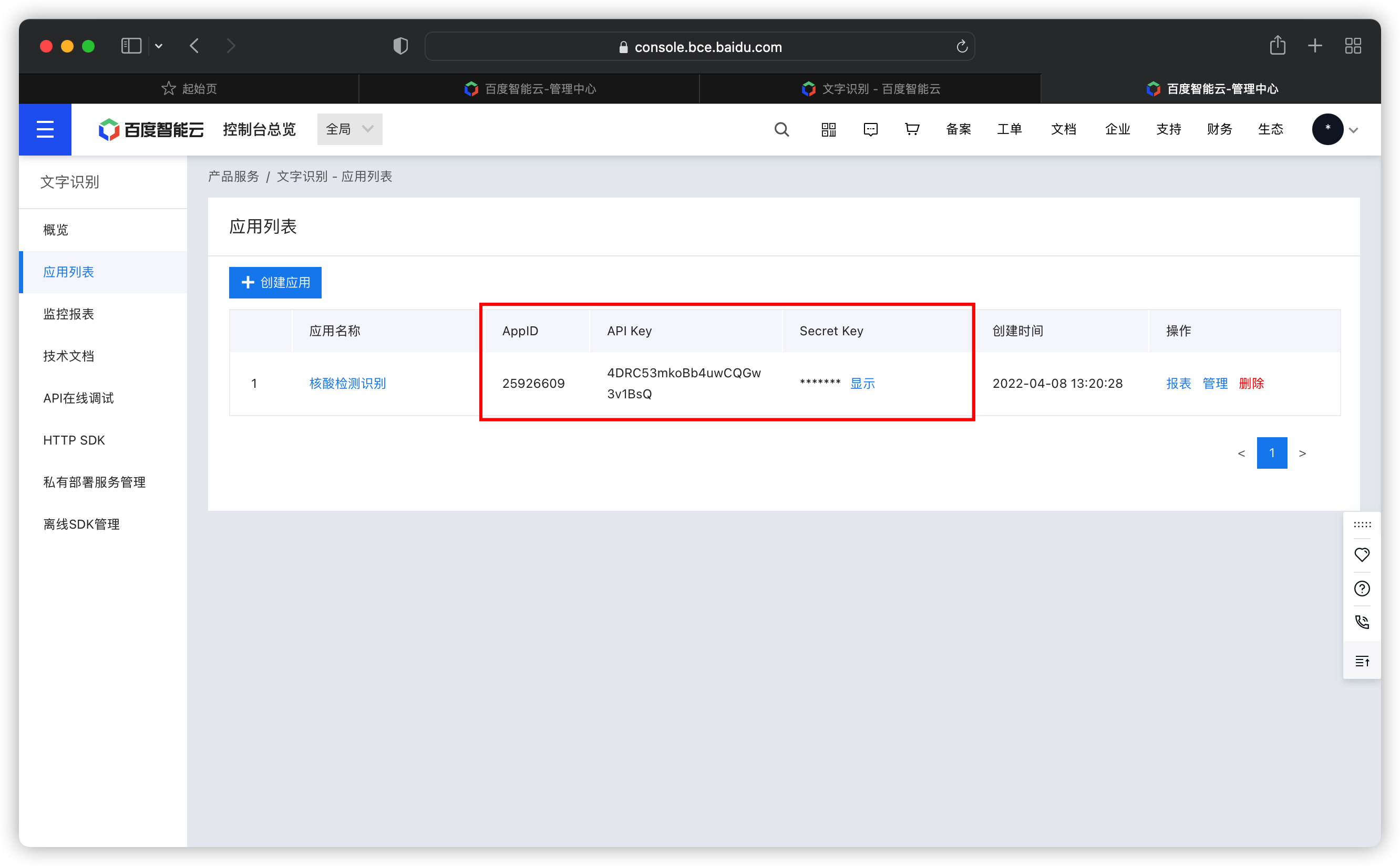Click the 文字识别 sidebar title
1400x866 pixels.
point(70,182)
